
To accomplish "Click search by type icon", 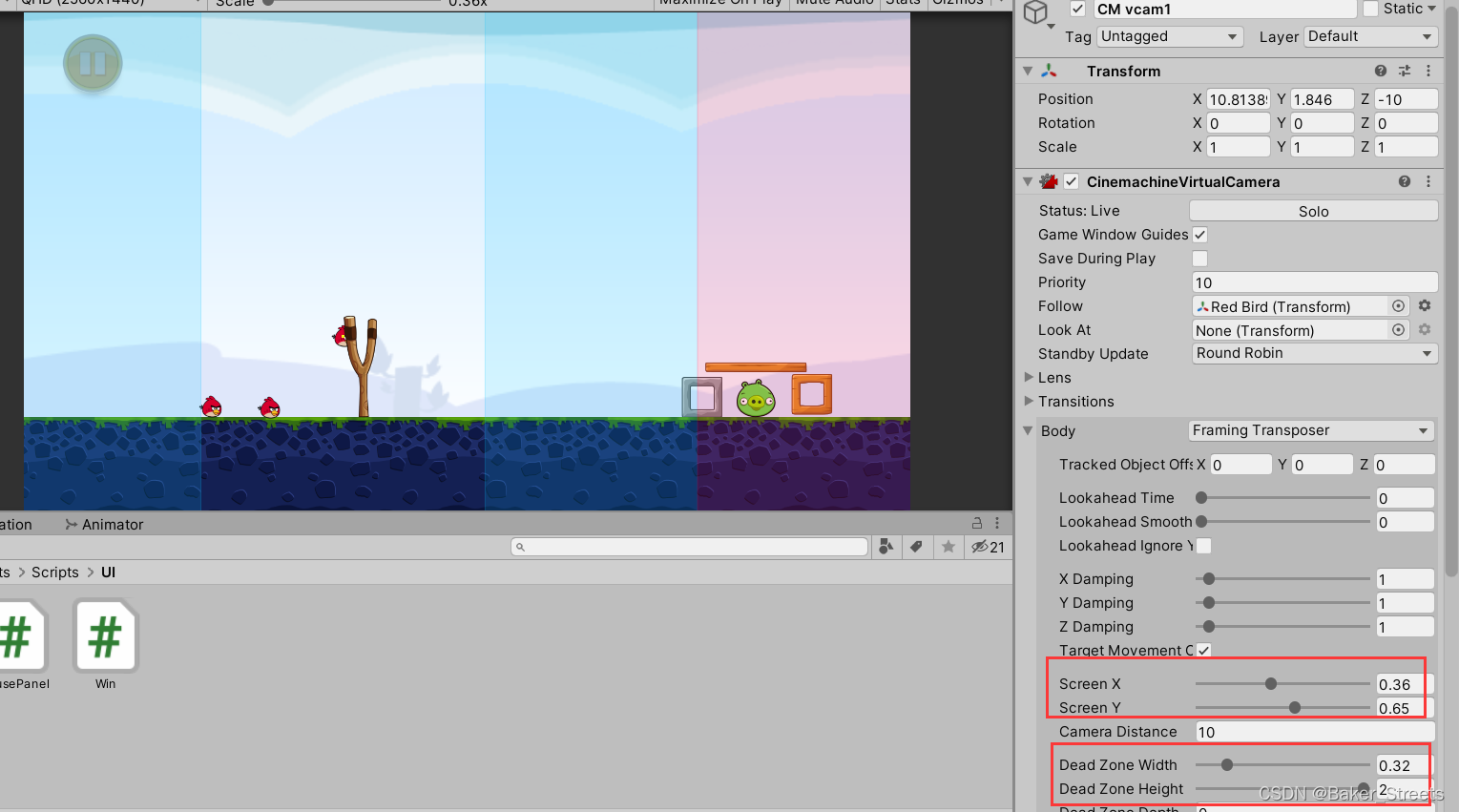I will [x=886, y=547].
